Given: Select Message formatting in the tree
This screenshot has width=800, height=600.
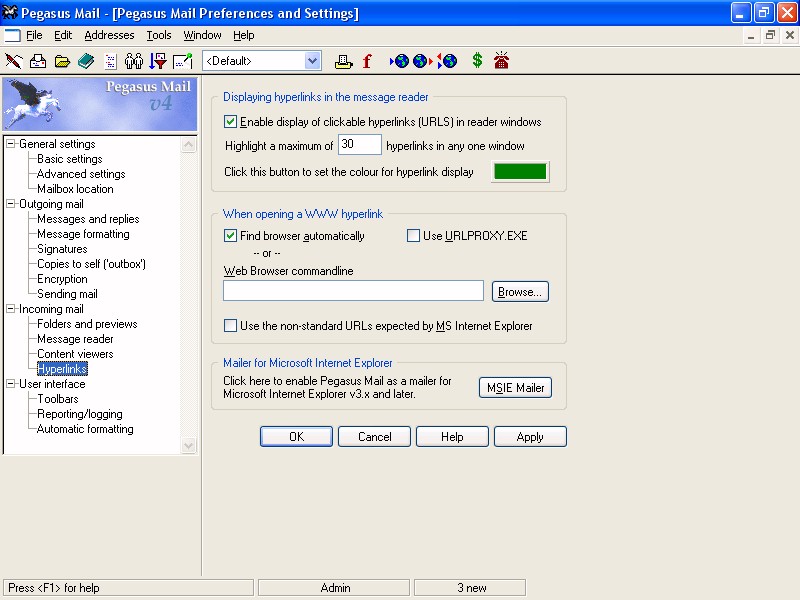Looking at the screenshot, I should pyautogui.click(x=83, y=234).
